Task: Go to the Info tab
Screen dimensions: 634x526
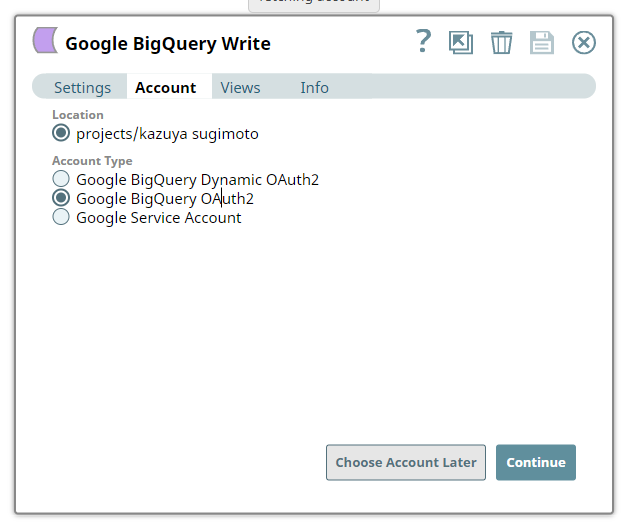Action: [x=314, y=87]
